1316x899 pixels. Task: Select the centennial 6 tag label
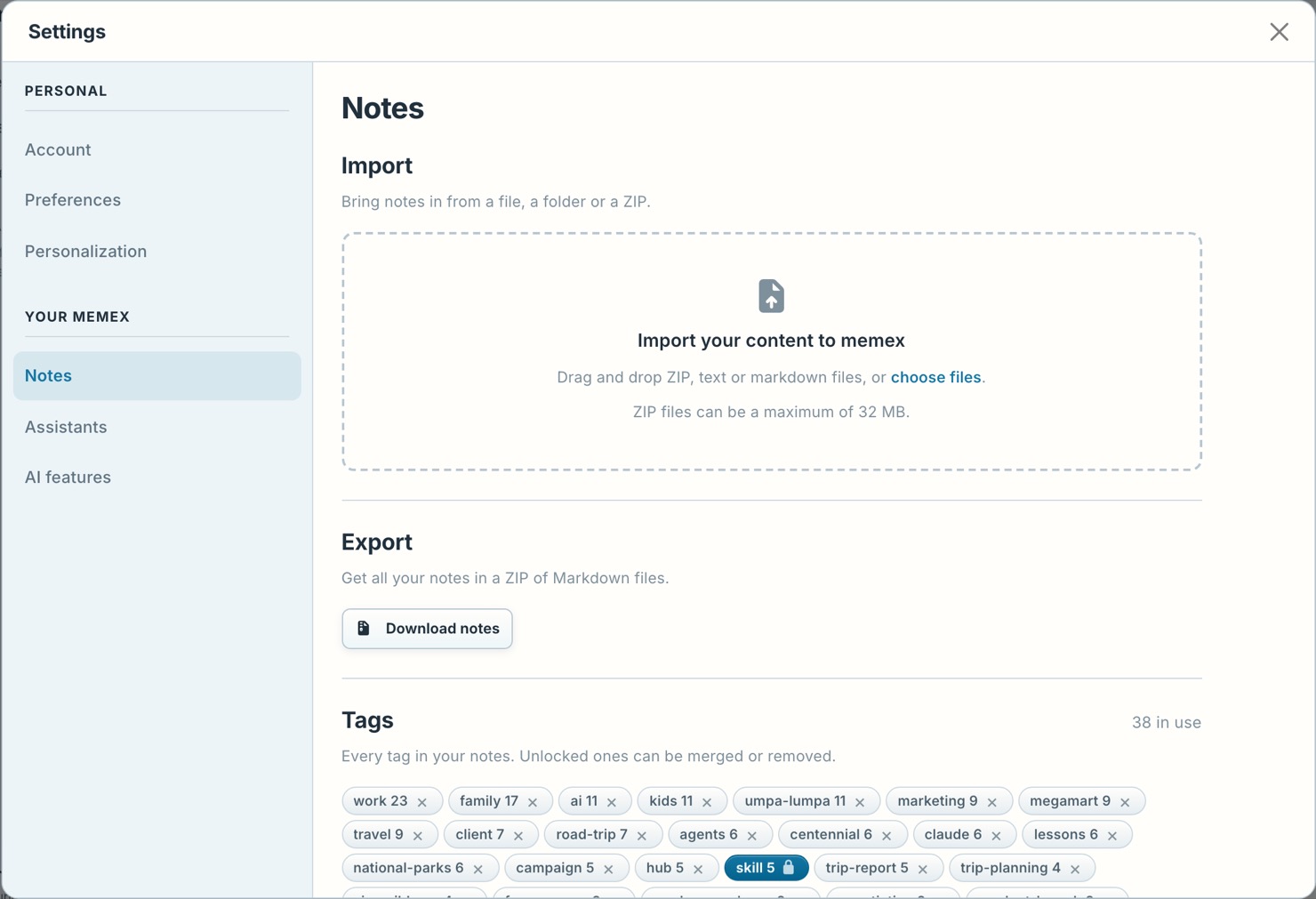pos(831,835)
